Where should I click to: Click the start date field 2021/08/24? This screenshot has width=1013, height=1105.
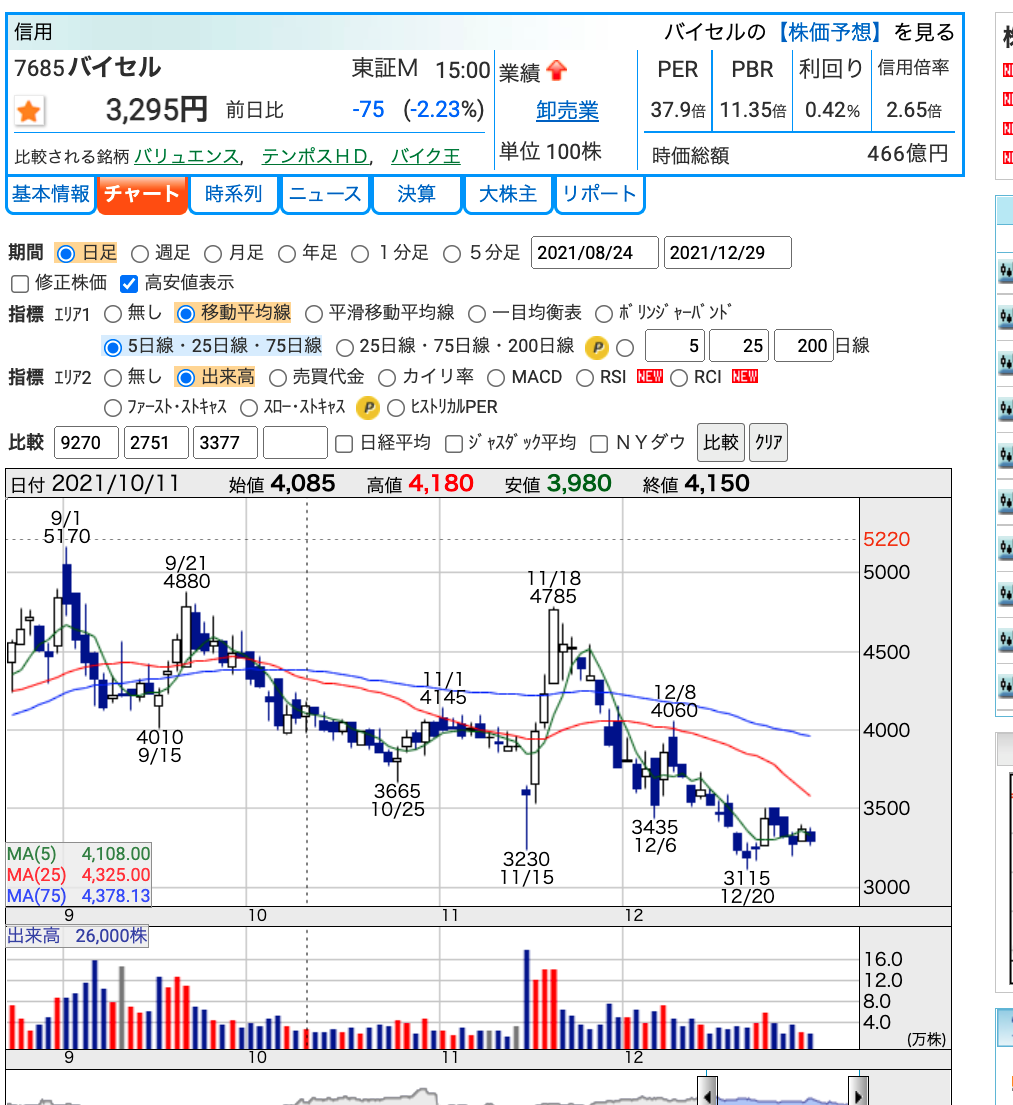(594, 252)
